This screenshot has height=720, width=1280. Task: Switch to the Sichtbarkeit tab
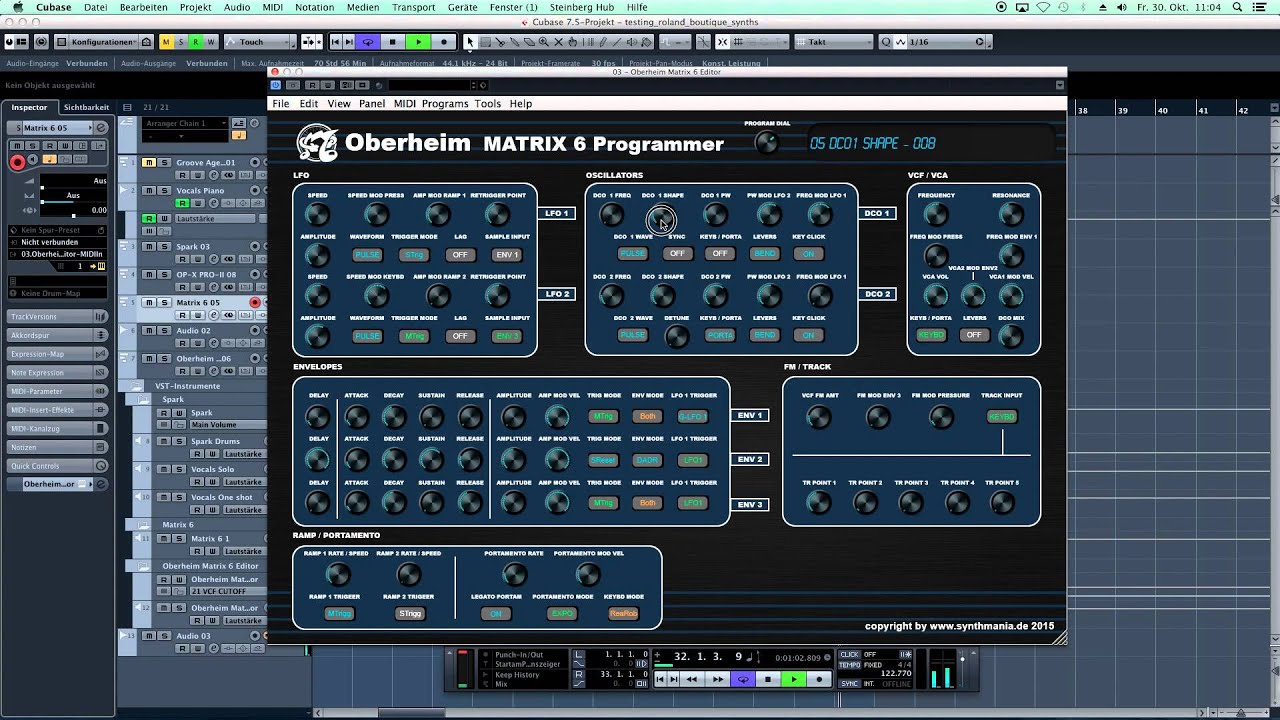coord(86,107)
